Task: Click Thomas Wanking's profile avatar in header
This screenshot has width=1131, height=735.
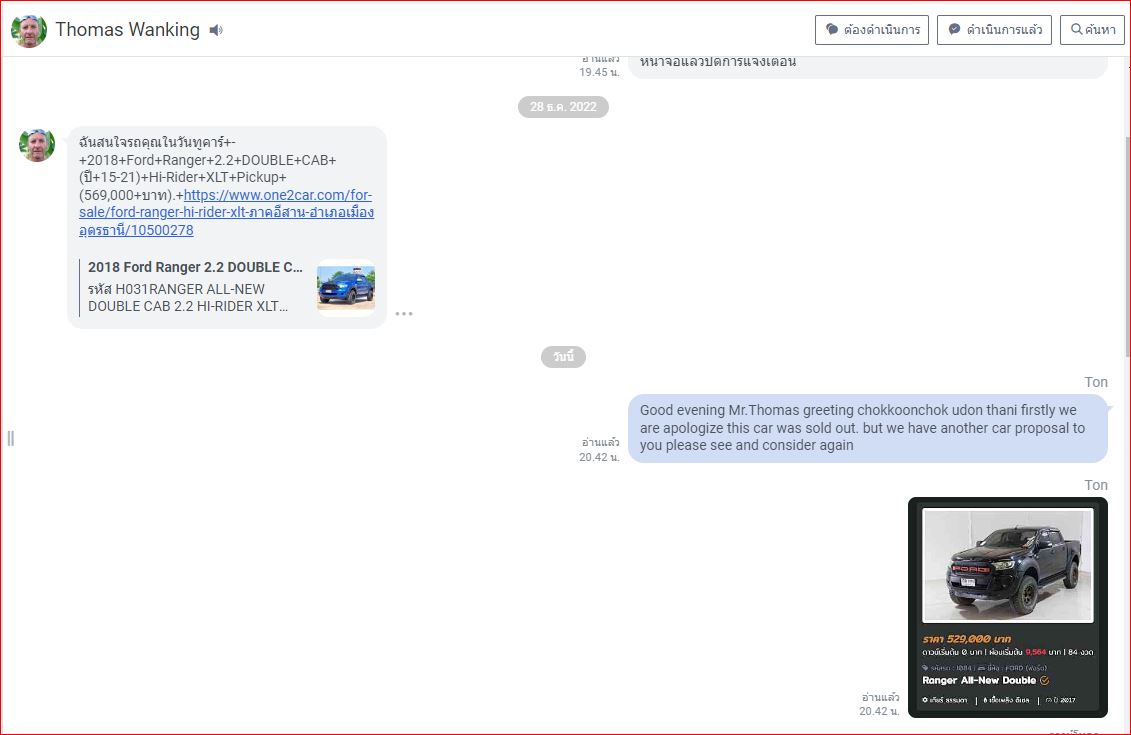Action: coord(29,30)
